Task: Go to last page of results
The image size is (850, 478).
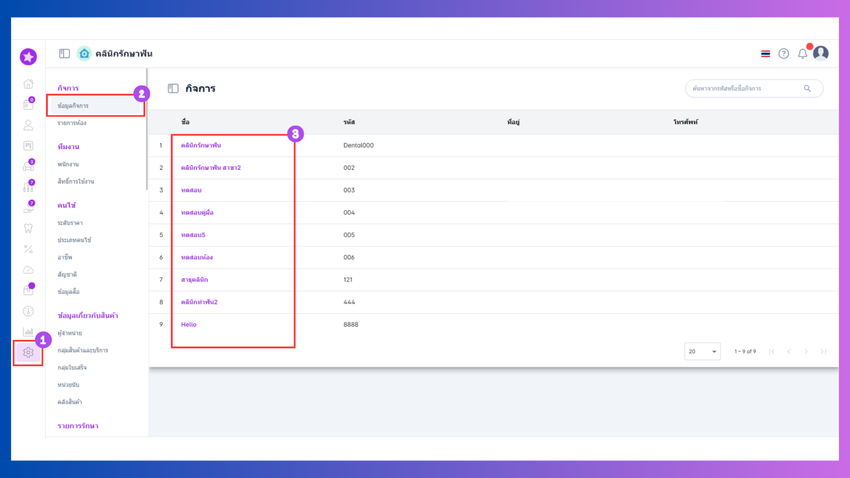Action: [x=823, y=352]
